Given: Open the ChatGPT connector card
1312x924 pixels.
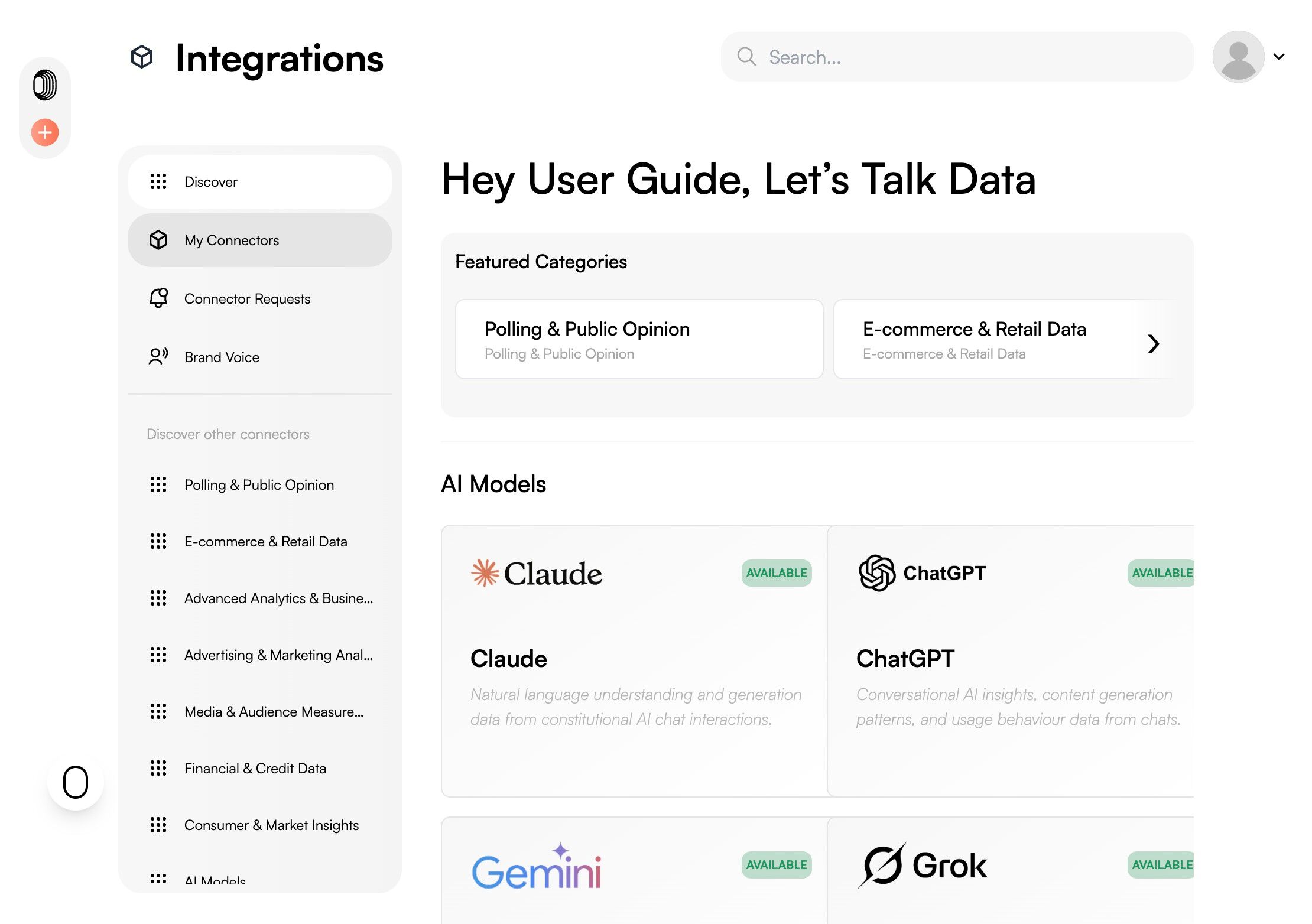Looking at the screenshot, I should pyautogui.click(x=1011, y=661).
